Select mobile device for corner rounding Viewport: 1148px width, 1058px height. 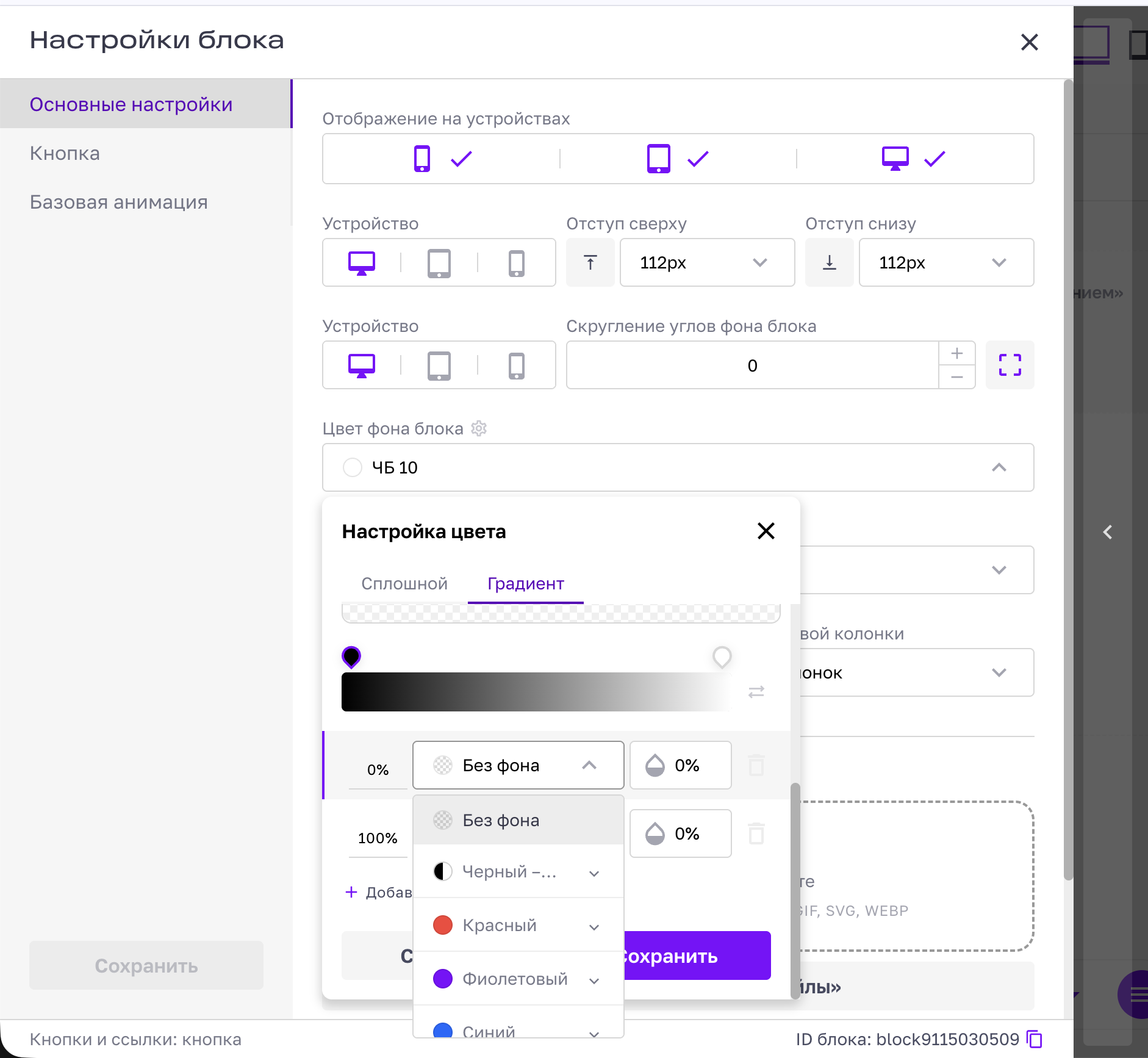click(517, 365)
